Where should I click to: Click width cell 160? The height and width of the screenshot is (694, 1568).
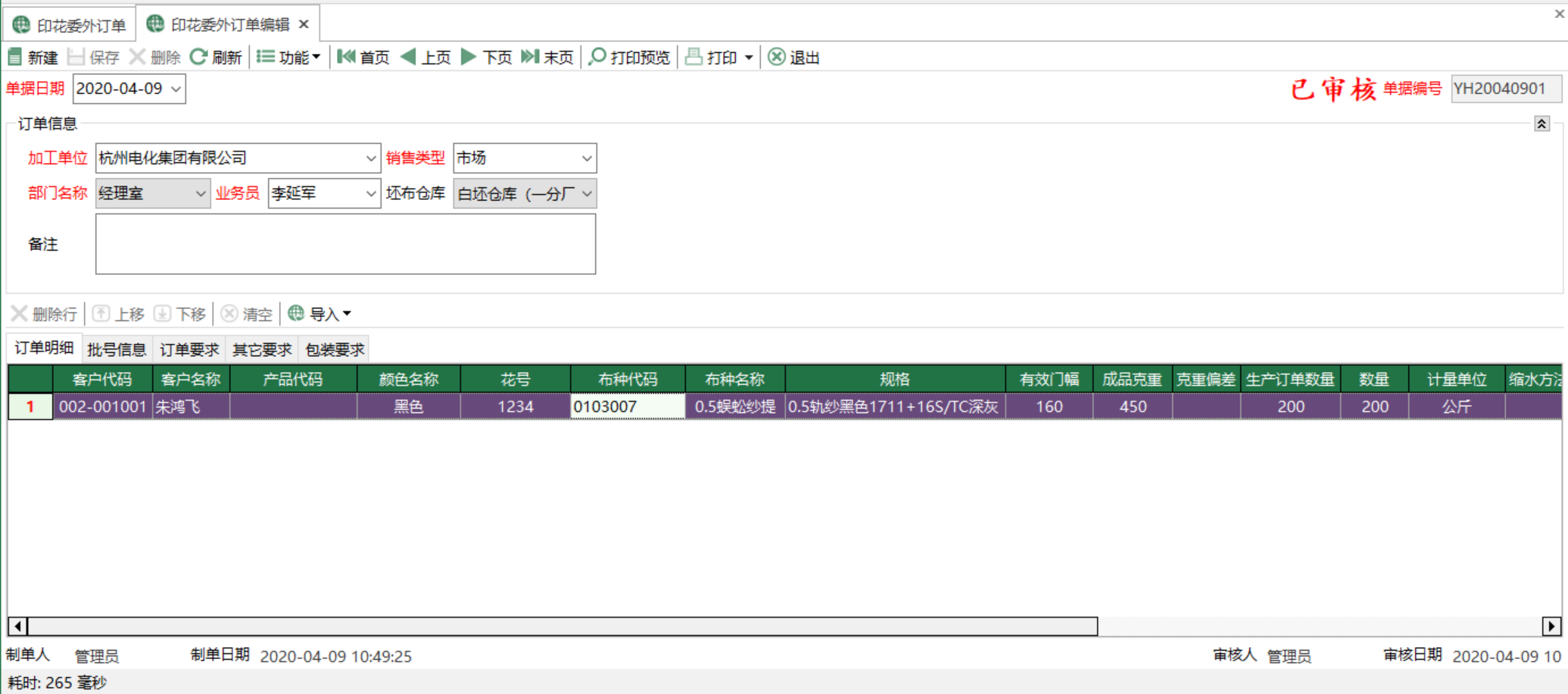(x=1049, y=407)
